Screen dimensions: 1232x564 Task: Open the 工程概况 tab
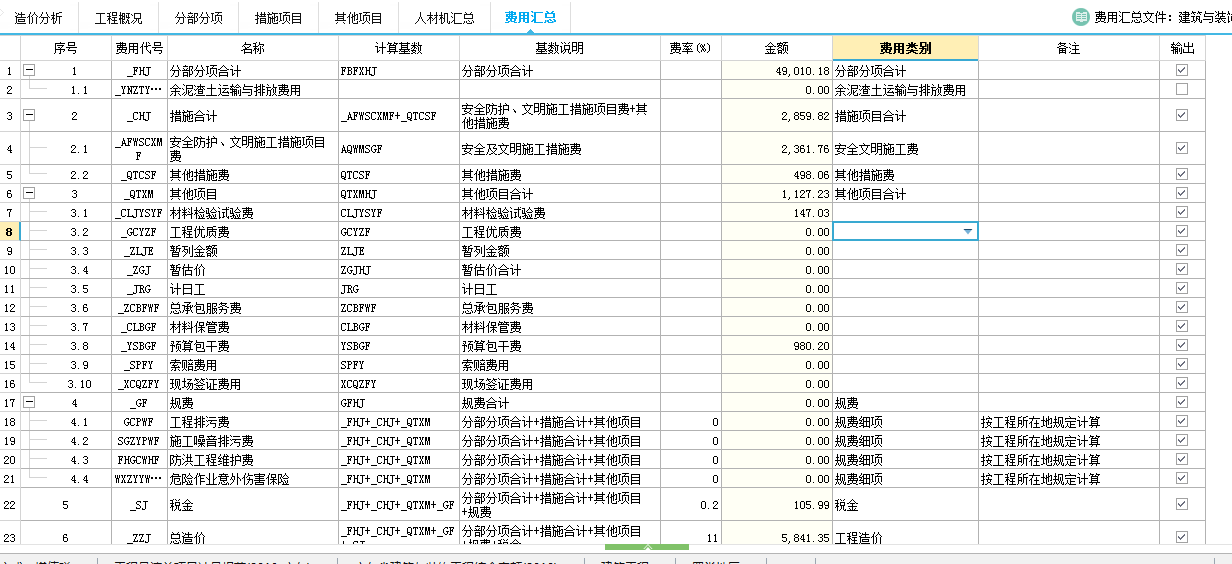pyautogui.click(x=118, y=18)
